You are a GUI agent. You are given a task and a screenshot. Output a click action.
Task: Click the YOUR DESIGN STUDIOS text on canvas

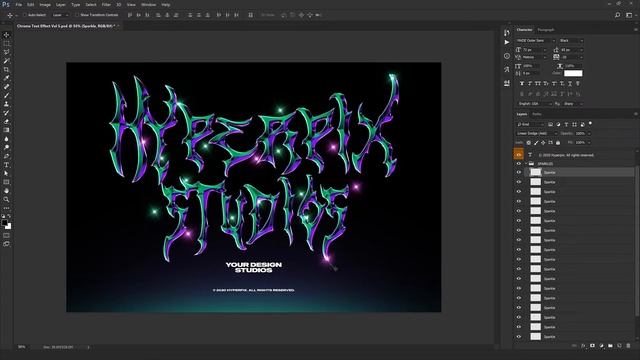(253, 267)
